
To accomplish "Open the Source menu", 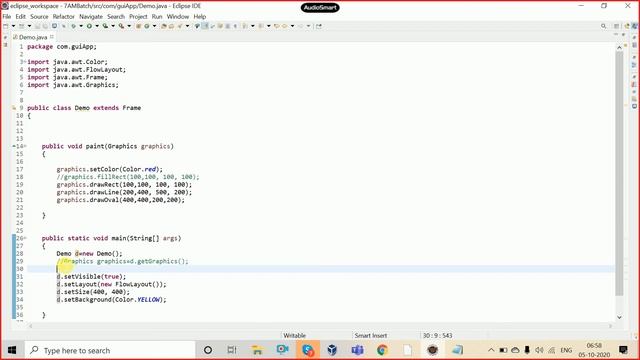I will coord(39,17).
